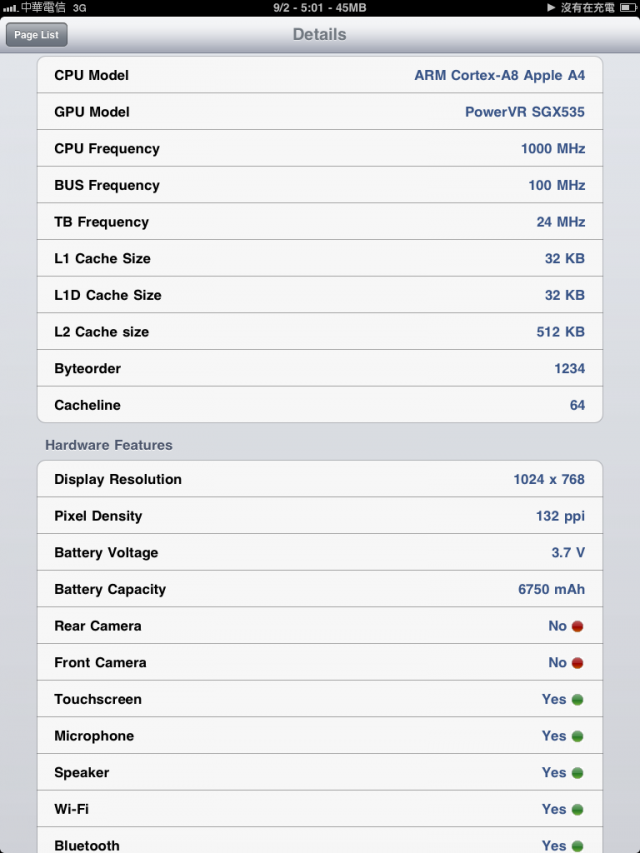640x854 pixels.
Task: Tap the CPU Frequency 1000 MHz value
Action: tap(553, 149)
